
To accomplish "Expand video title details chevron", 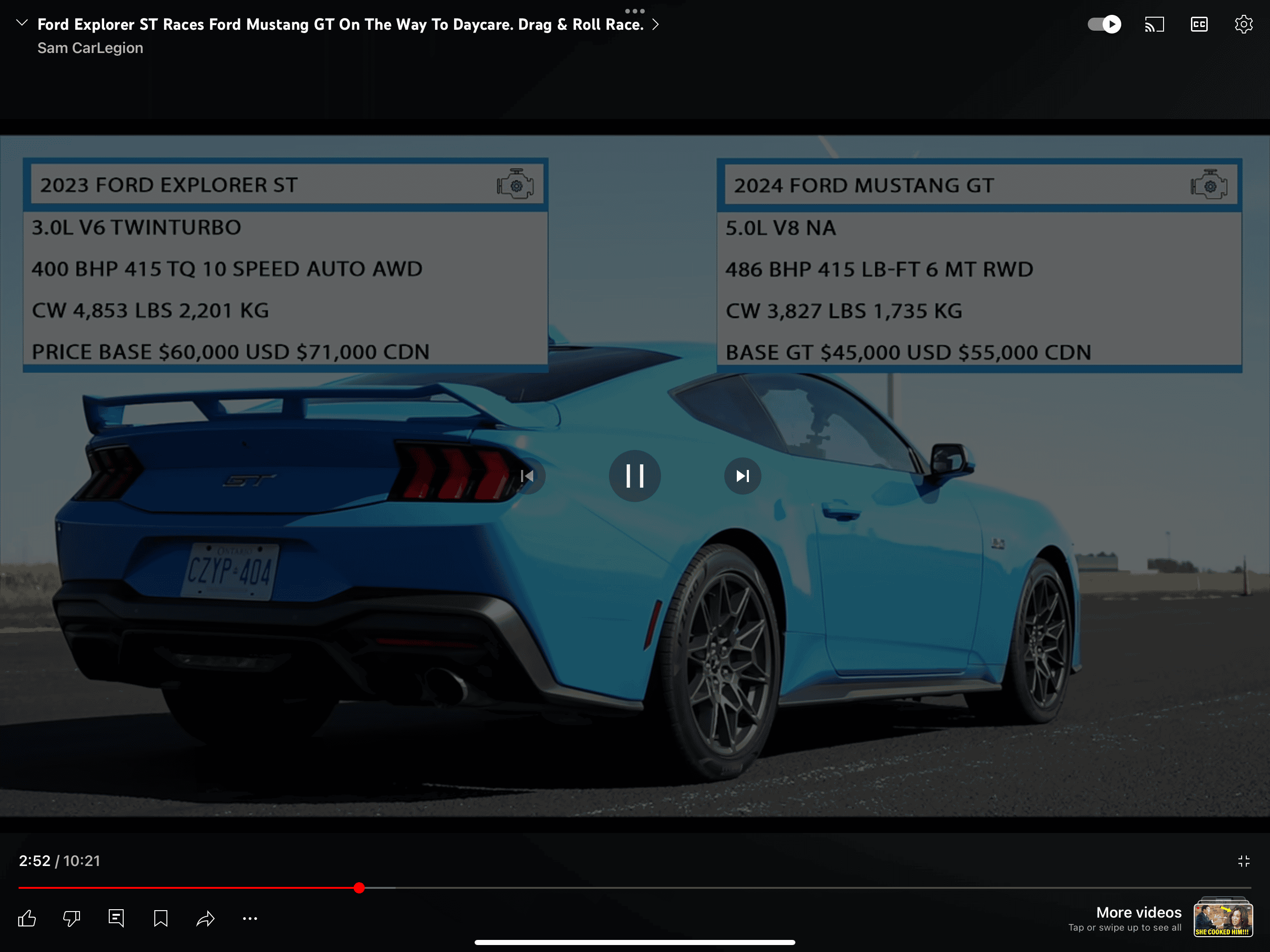I will point(655,24).
